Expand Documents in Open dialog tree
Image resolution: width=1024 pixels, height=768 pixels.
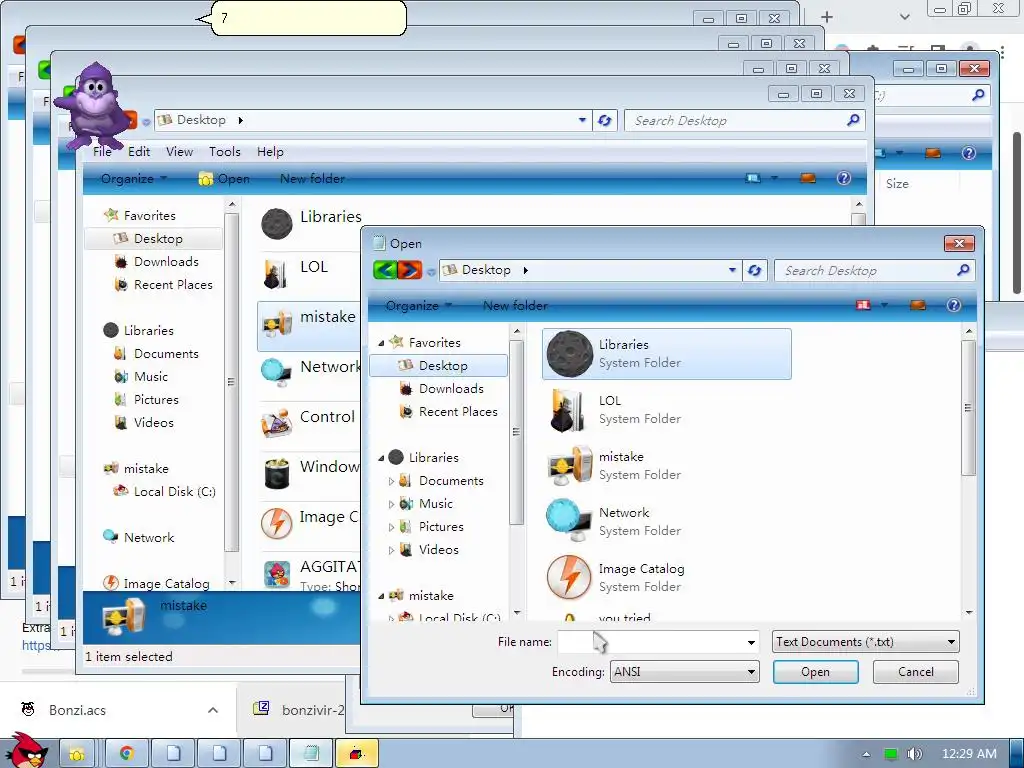391,481
